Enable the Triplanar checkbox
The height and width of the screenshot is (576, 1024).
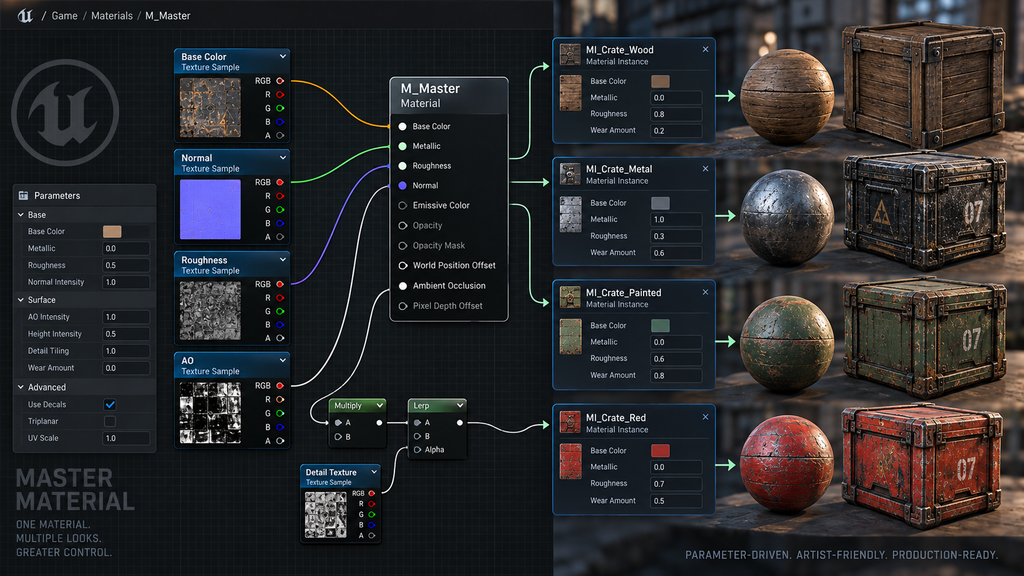point(110,421)
